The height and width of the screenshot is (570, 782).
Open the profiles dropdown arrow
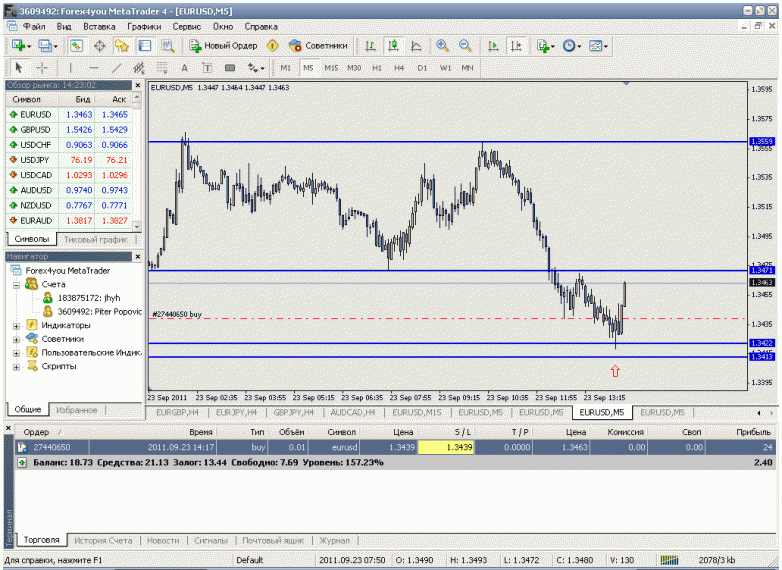pyautogui.click(x=55, y=46)
